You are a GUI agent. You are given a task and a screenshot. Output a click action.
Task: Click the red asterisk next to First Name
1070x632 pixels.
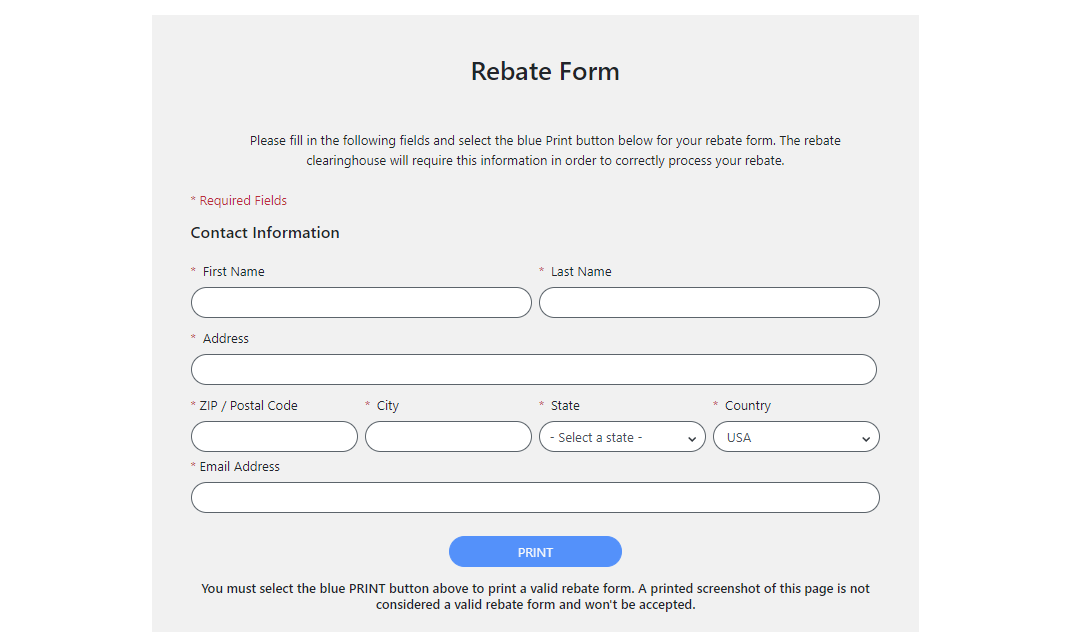click(x=192, y=270)
